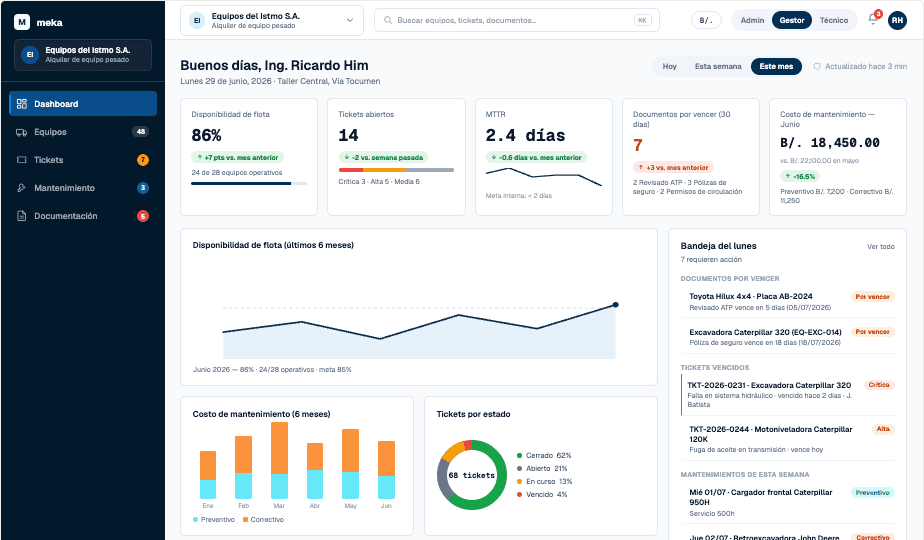Click the meka logo icon
The image size is (924, 540).
(22, 22)
